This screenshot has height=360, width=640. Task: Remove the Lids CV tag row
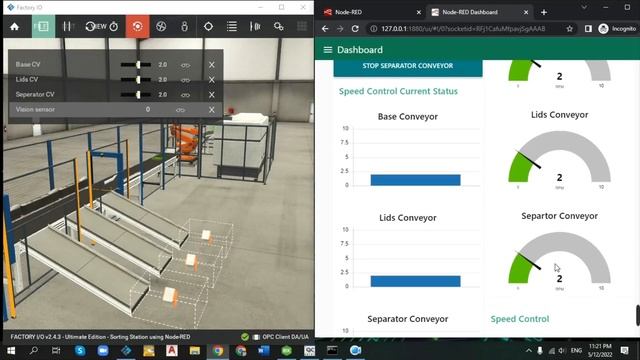211,80
